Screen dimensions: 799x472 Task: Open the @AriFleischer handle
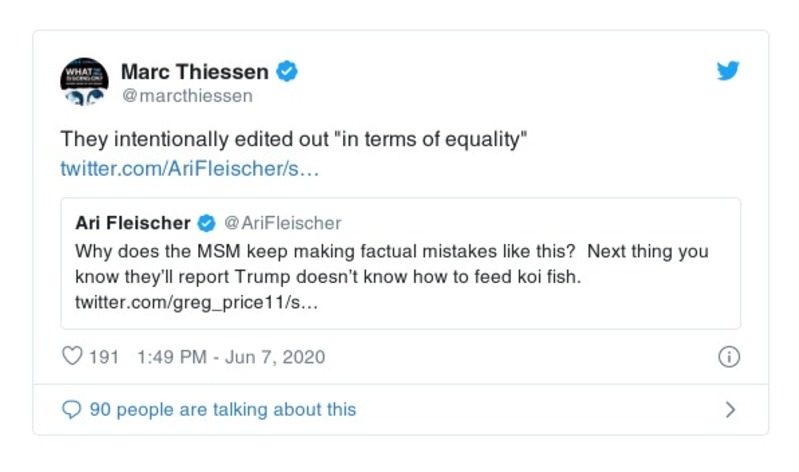[x=282, y=223]
